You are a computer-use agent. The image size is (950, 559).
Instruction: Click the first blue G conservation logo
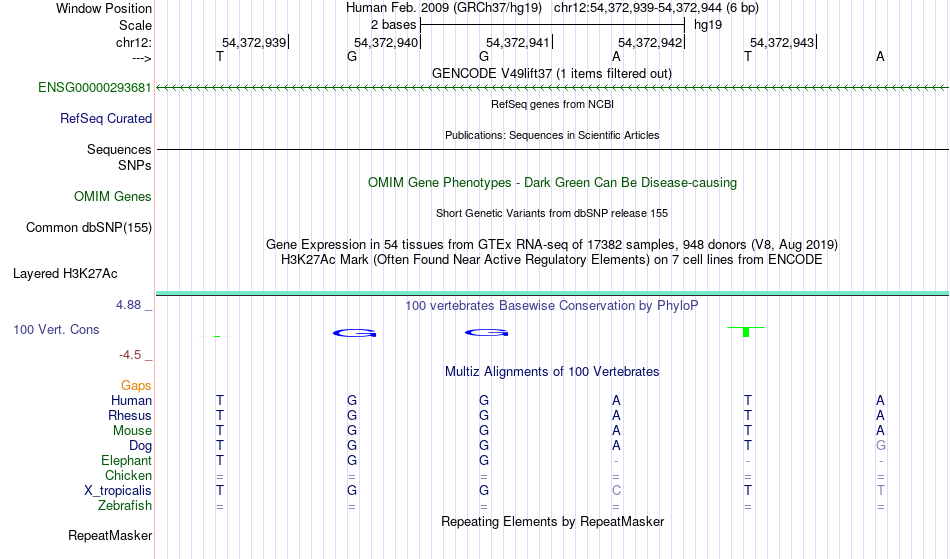click(355, 333)
